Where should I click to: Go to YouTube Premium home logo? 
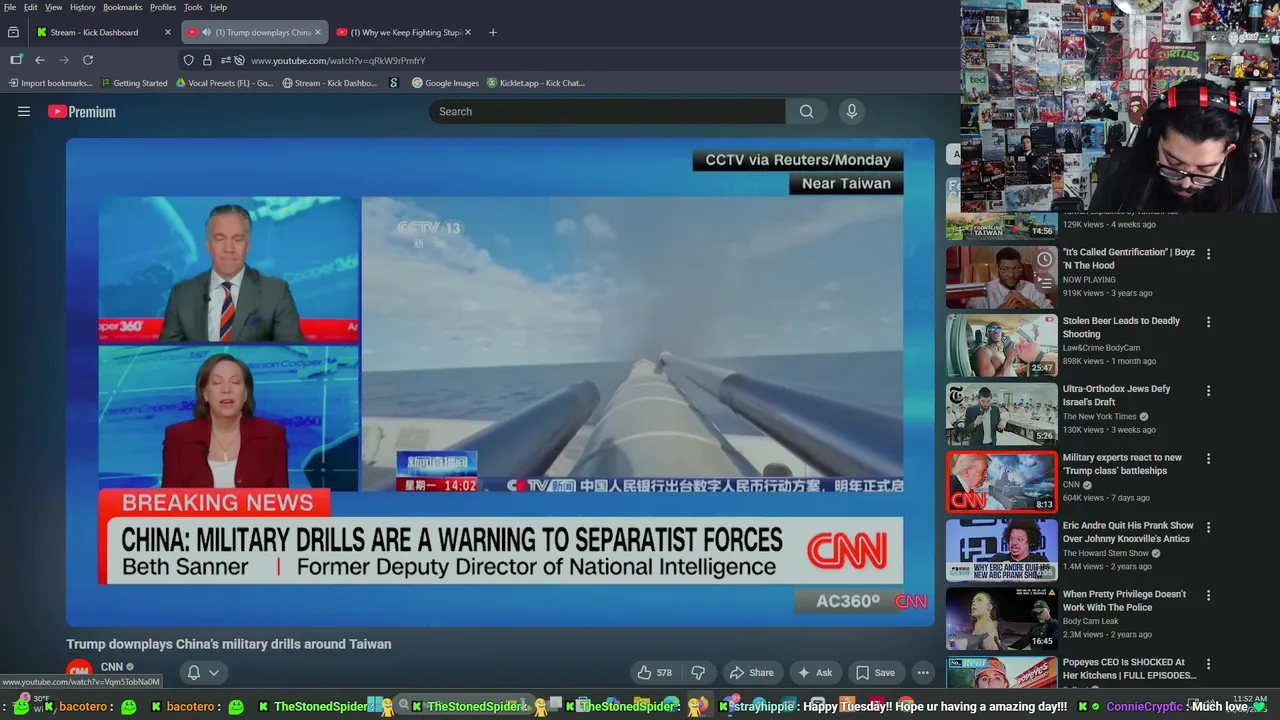click(x=82, y=112)
